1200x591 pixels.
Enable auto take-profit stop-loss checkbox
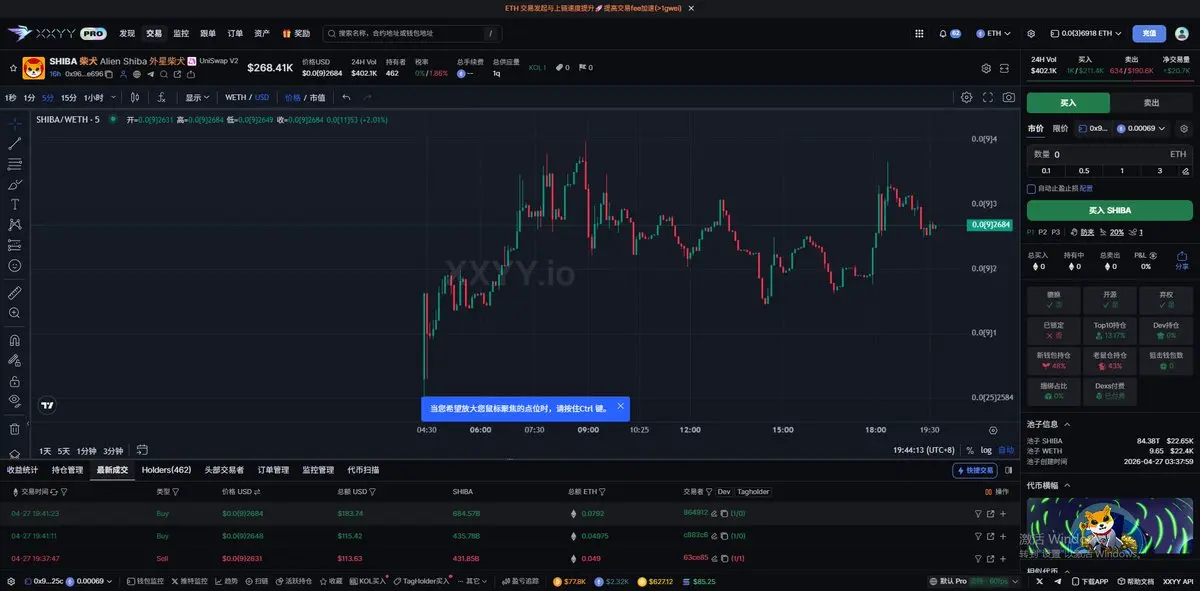[1032, 188]
